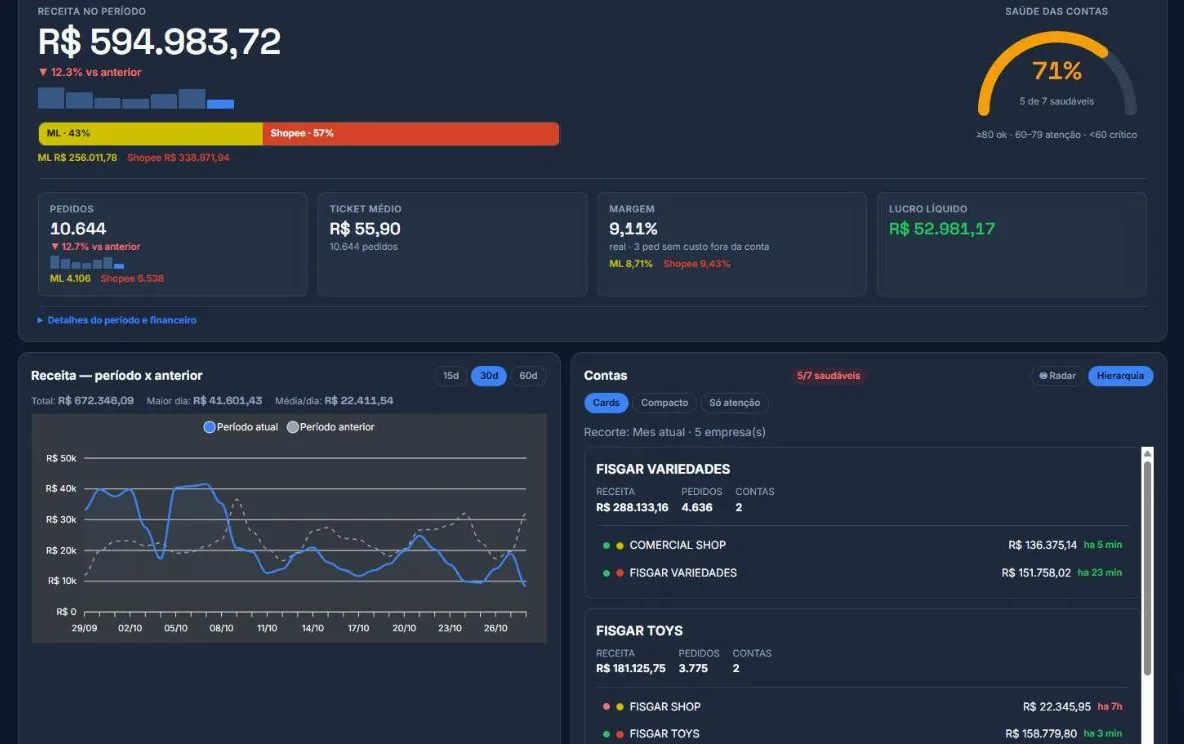Open the FISGAR SHOP account row
This screenshot has height=744, width=1184.
(x=862, y=706)
